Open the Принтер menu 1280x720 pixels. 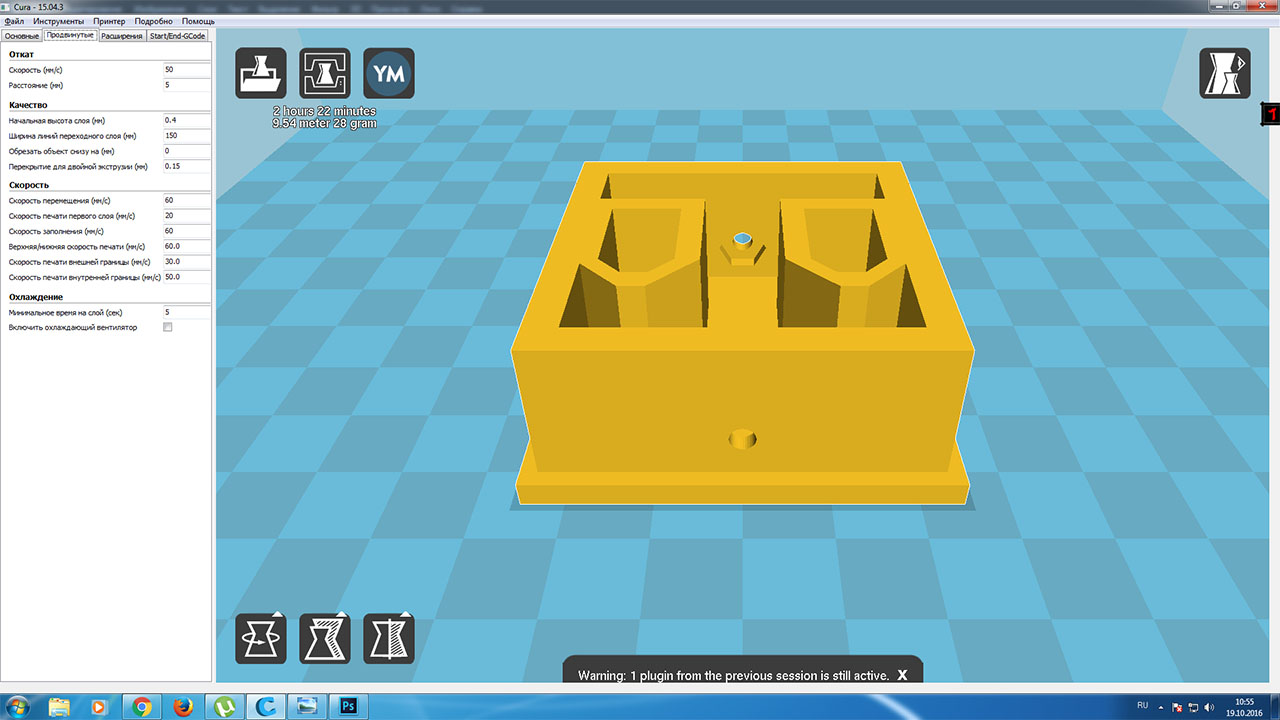click(x=109, y=21)
